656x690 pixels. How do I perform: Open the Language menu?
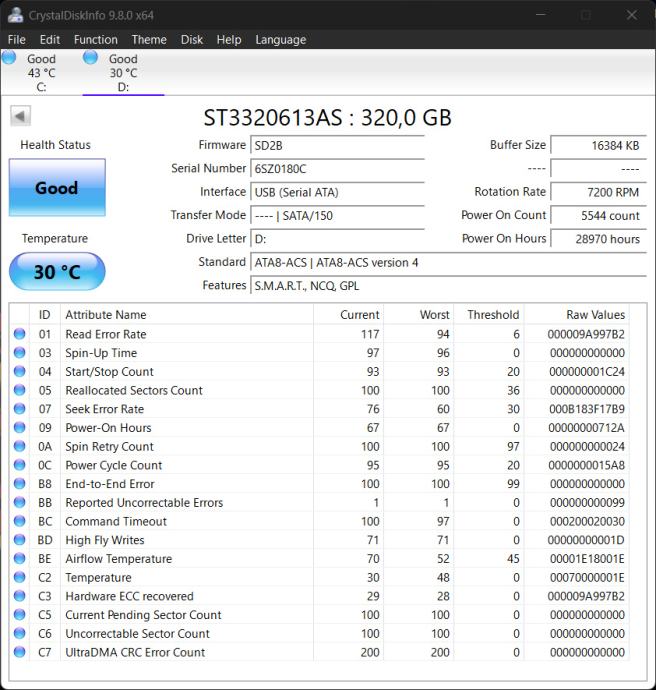pyautogui.click(x=280, y=39)
